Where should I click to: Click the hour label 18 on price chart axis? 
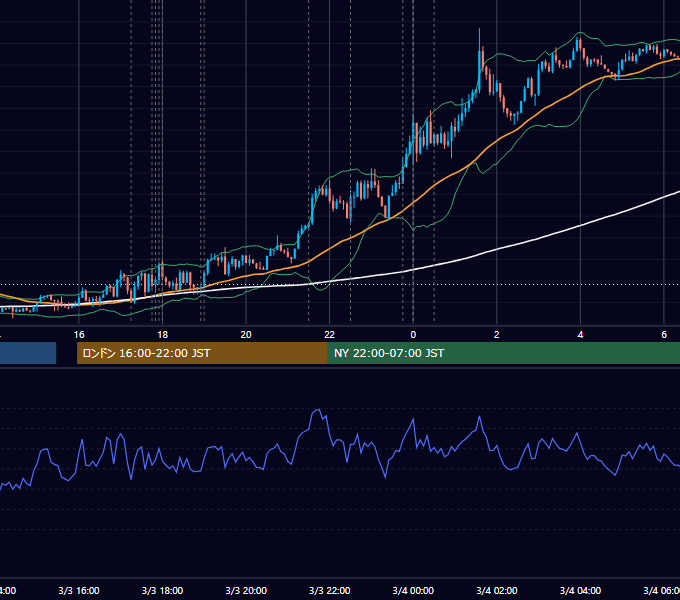[162, 335]
